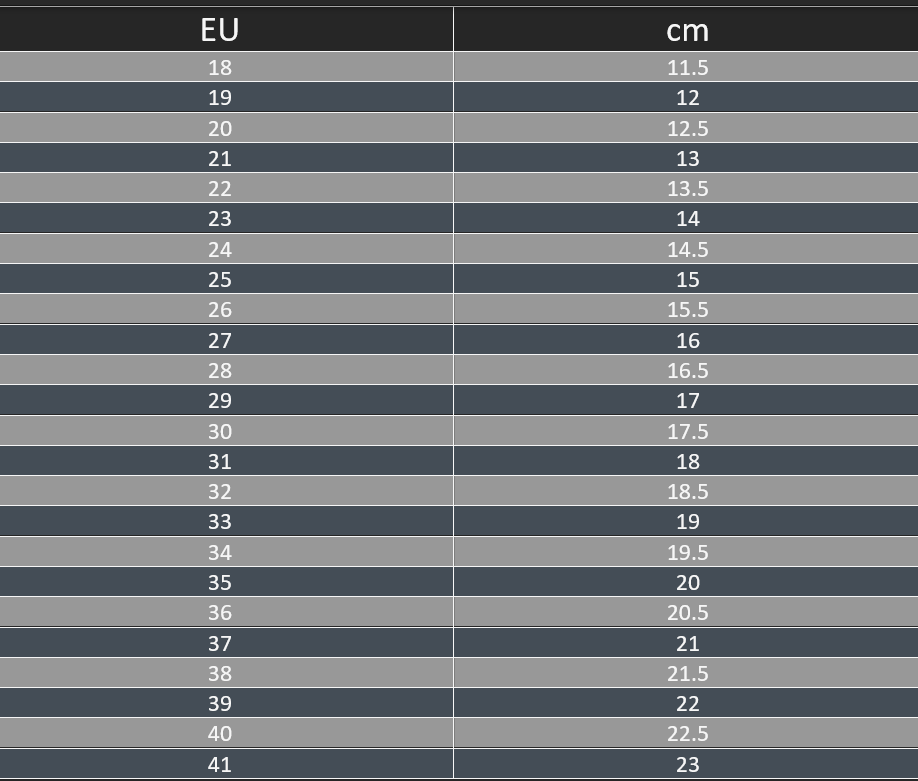The image size is (918, 781).
Task: Click EU size 24 cell
Action: click(220, 249)
